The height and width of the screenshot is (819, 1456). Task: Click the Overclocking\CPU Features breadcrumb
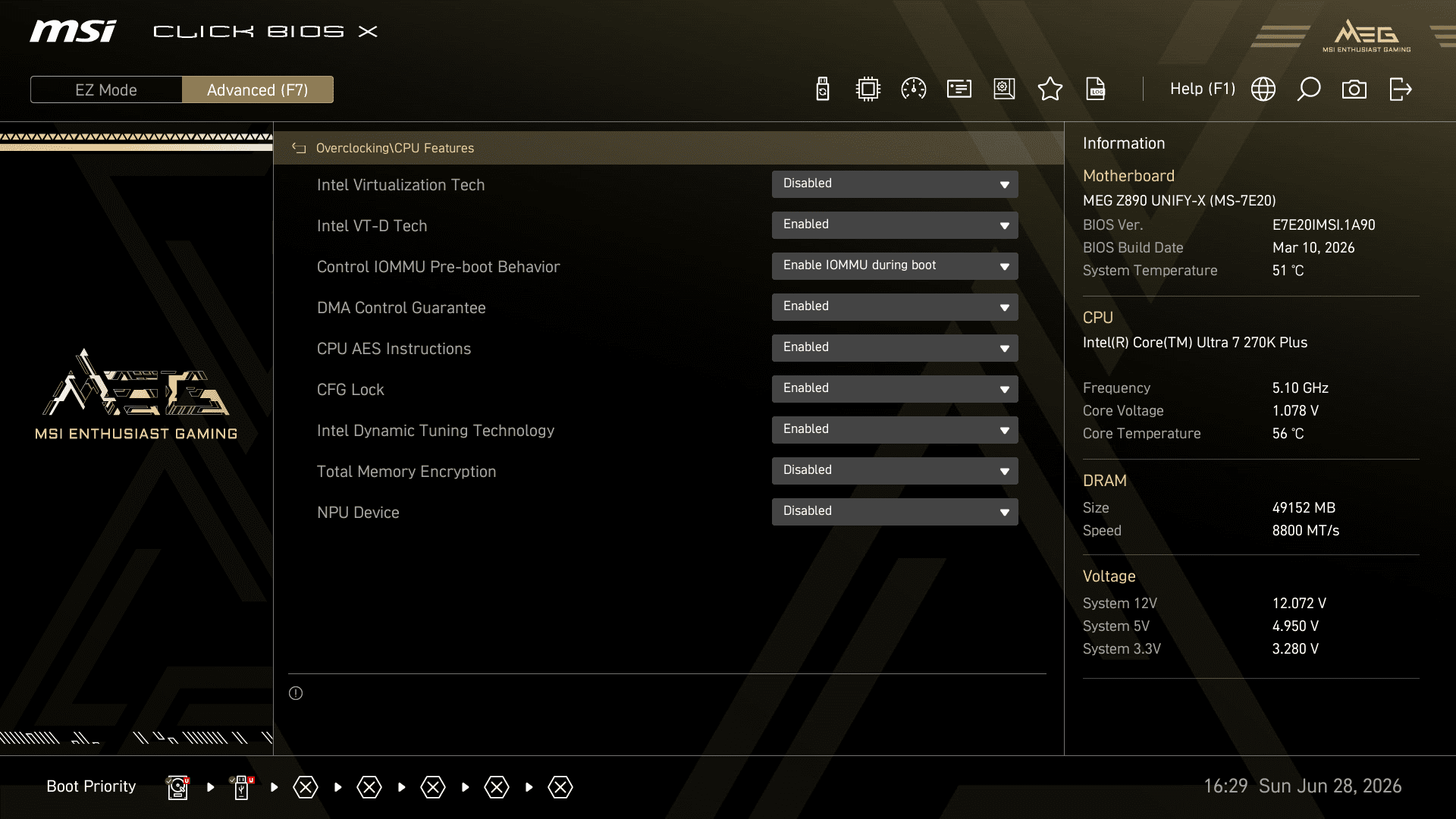(x=395, y=149)
